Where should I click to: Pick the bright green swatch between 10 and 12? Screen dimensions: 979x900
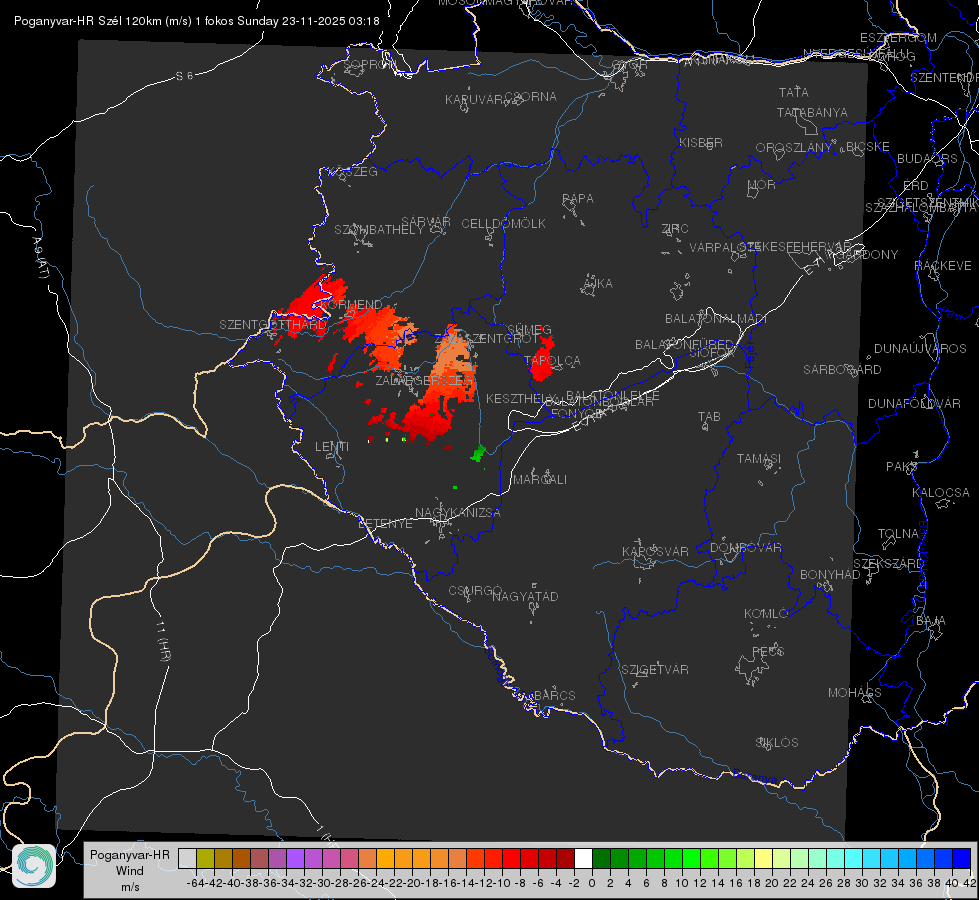[691, 858]
